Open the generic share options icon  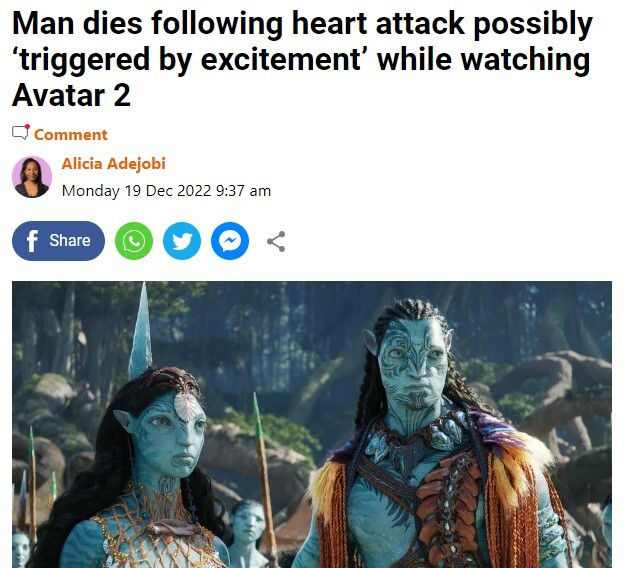pyautogui.click(x=276, y=241)
